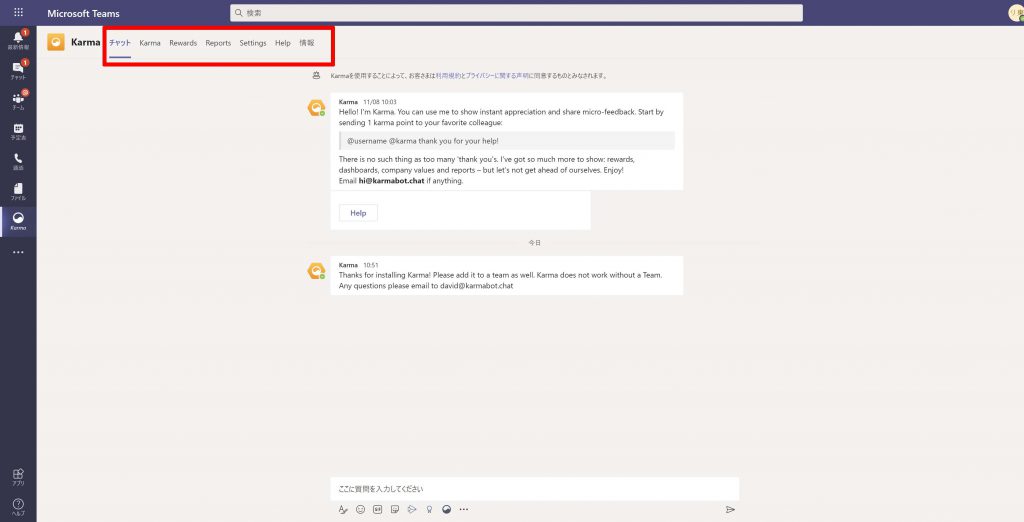Switch to the Reports tab
Image resolution: width=1024 pixels, height=522 pixels.
tap(218, 43)
